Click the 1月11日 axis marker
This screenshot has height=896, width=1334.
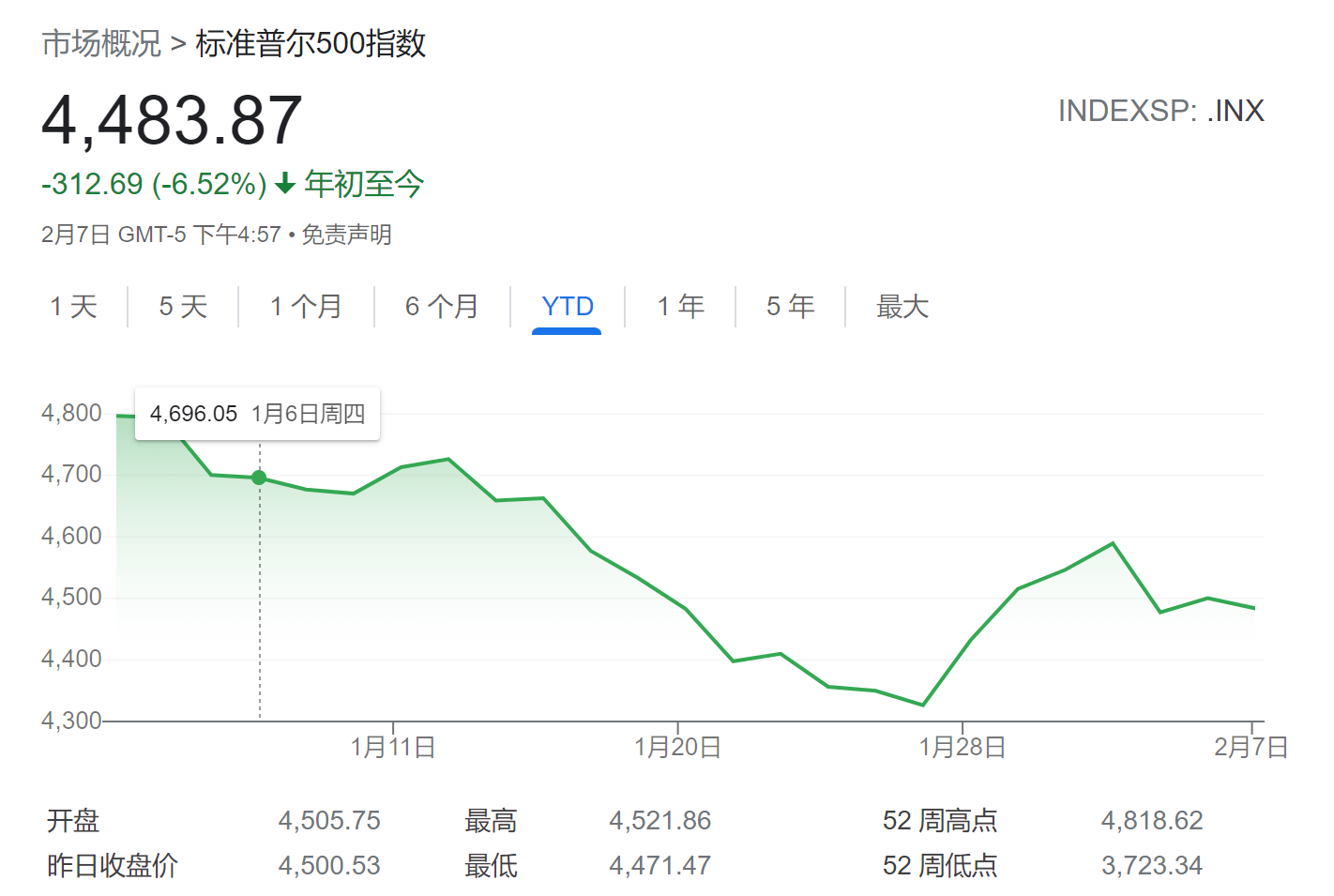pos(393,747)
